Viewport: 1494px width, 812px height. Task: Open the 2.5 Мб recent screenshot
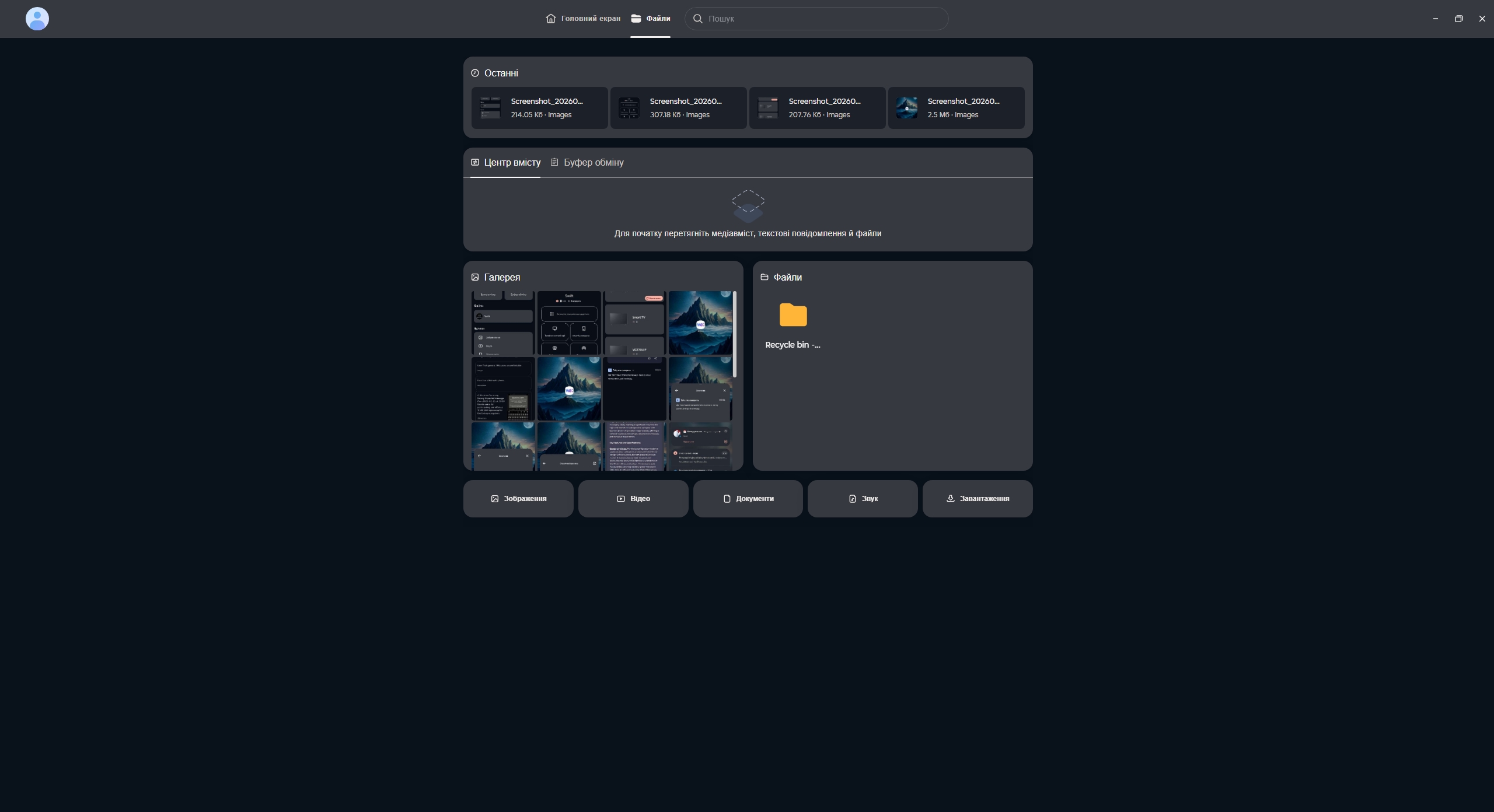pyautogui.click(x=956, y=108)
